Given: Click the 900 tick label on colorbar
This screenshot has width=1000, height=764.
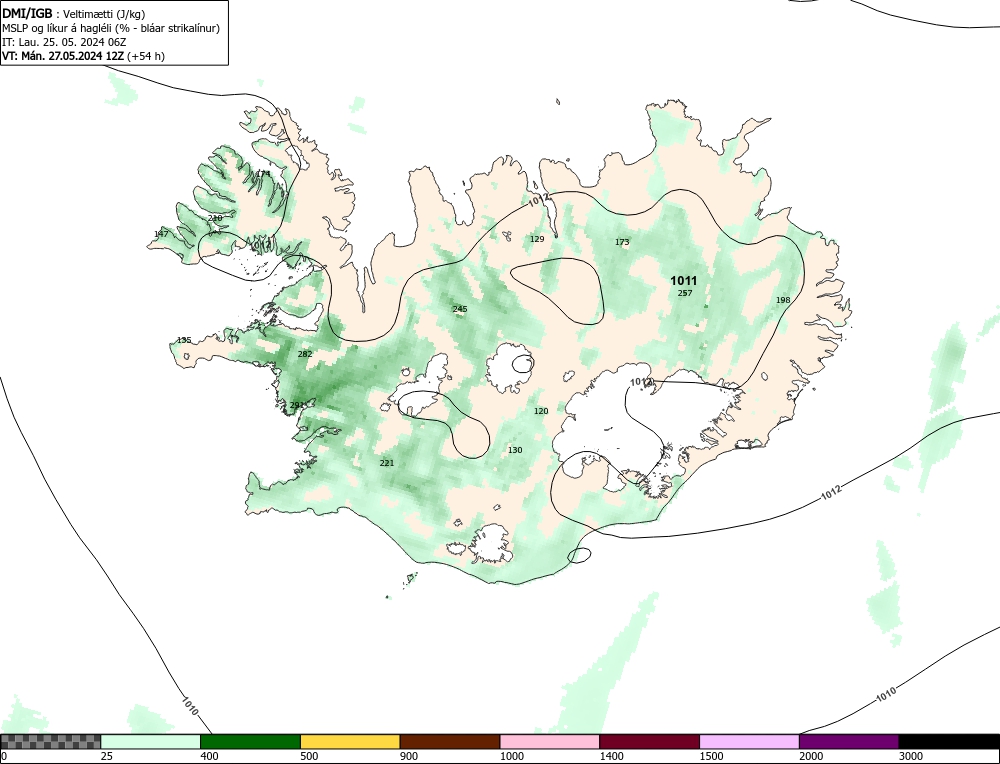Looking at the screenshot, I should coord(409,756).
